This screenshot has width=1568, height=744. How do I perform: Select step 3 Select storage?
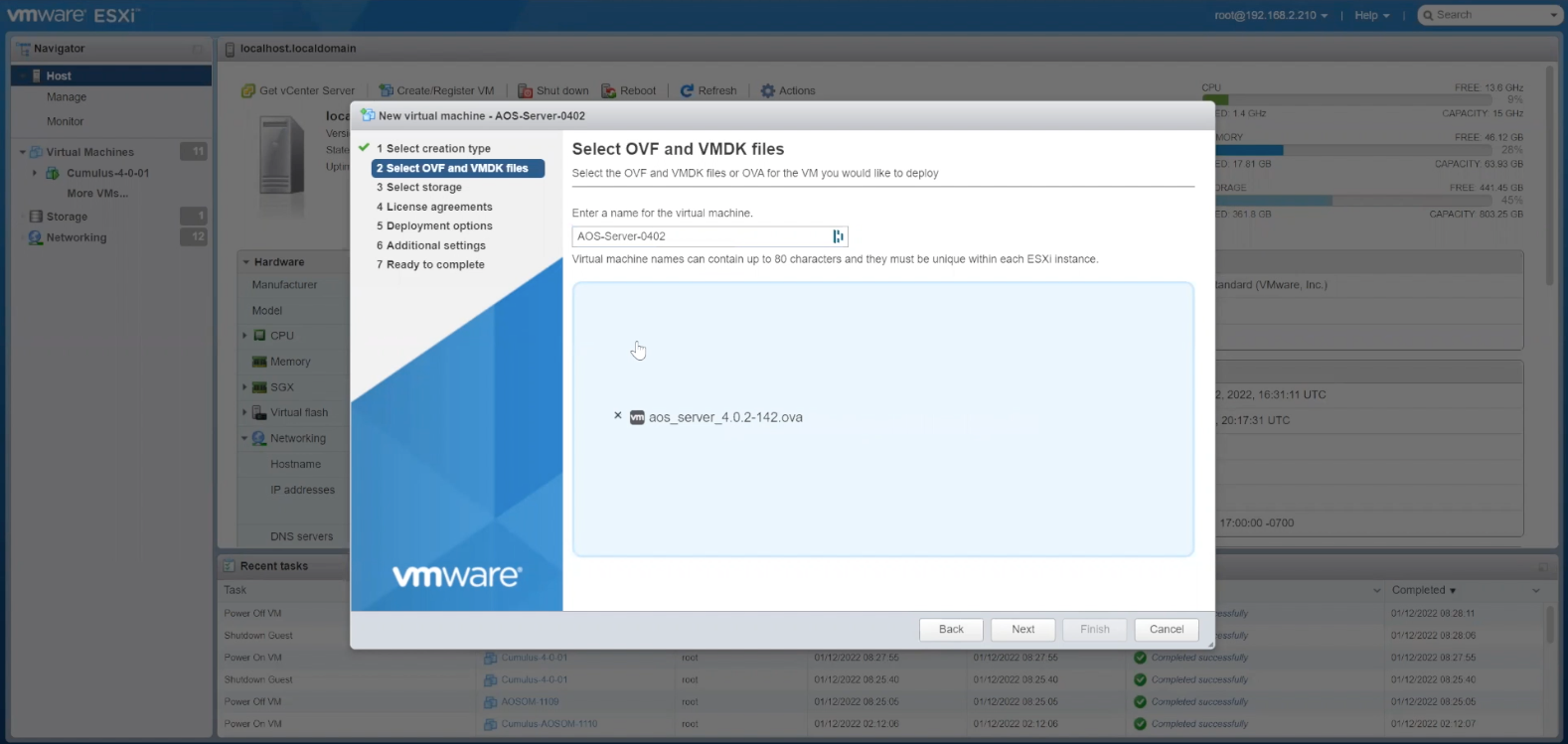(x=419, y=188)
